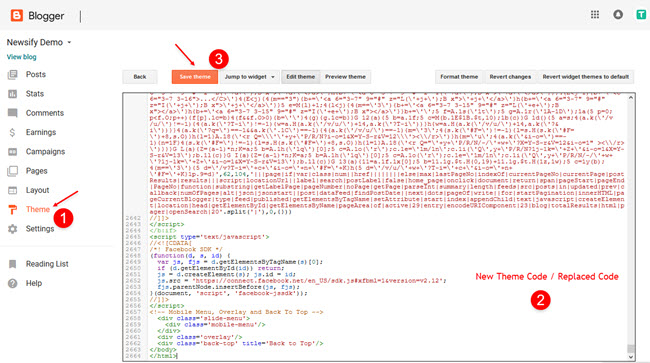The height and width of the screenshot is (363, 650).
Task: Click line number 2642 in the gutter
Action: pos(133,218)
